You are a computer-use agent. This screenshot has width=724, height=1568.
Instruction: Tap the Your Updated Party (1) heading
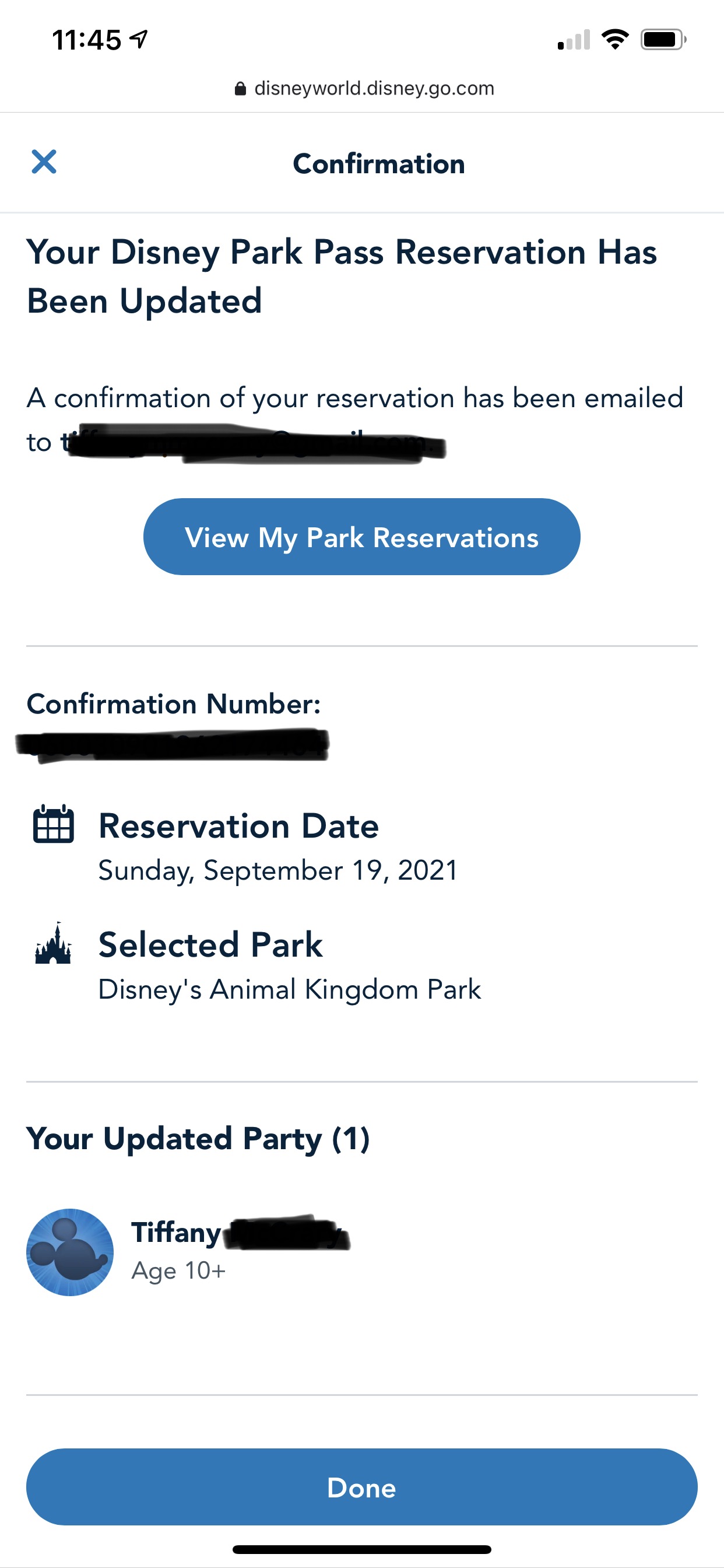pos(198,1138)
